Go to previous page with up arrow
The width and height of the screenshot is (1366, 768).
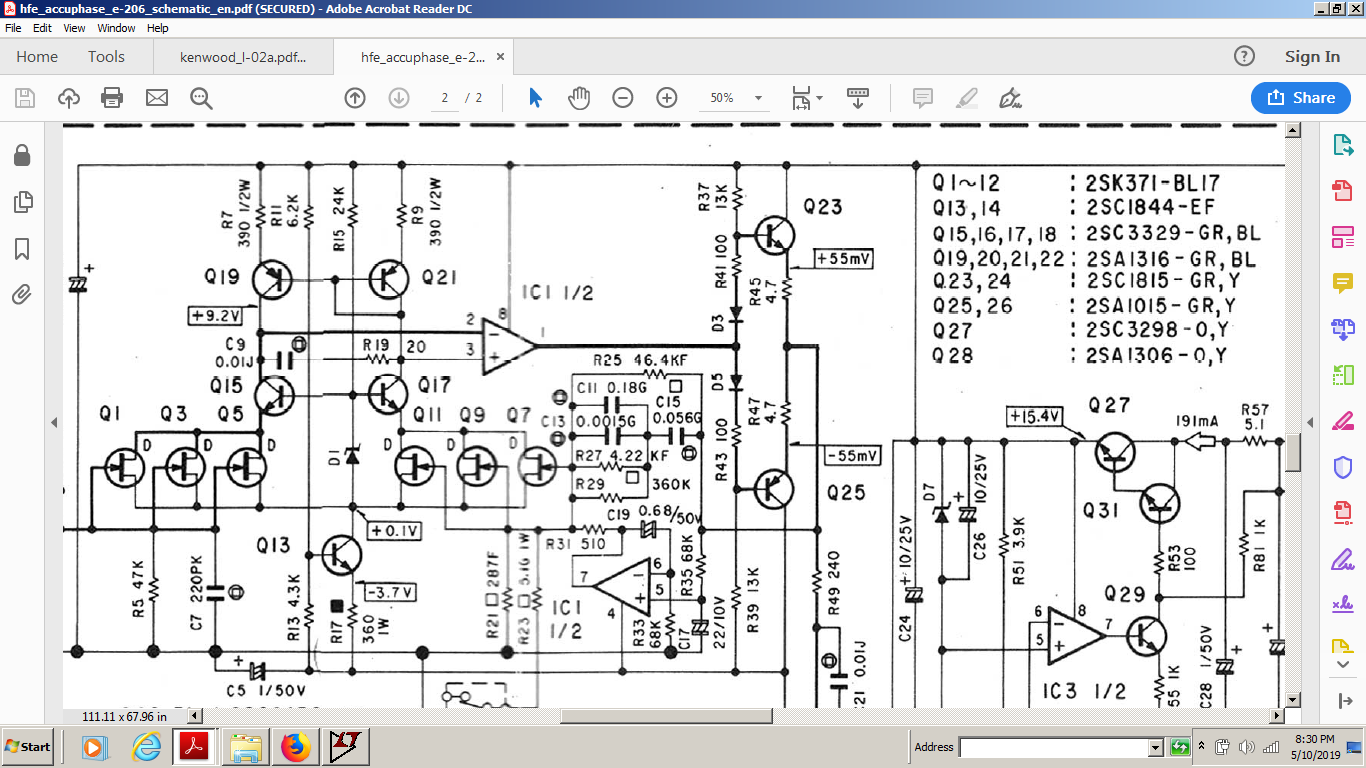354,98
